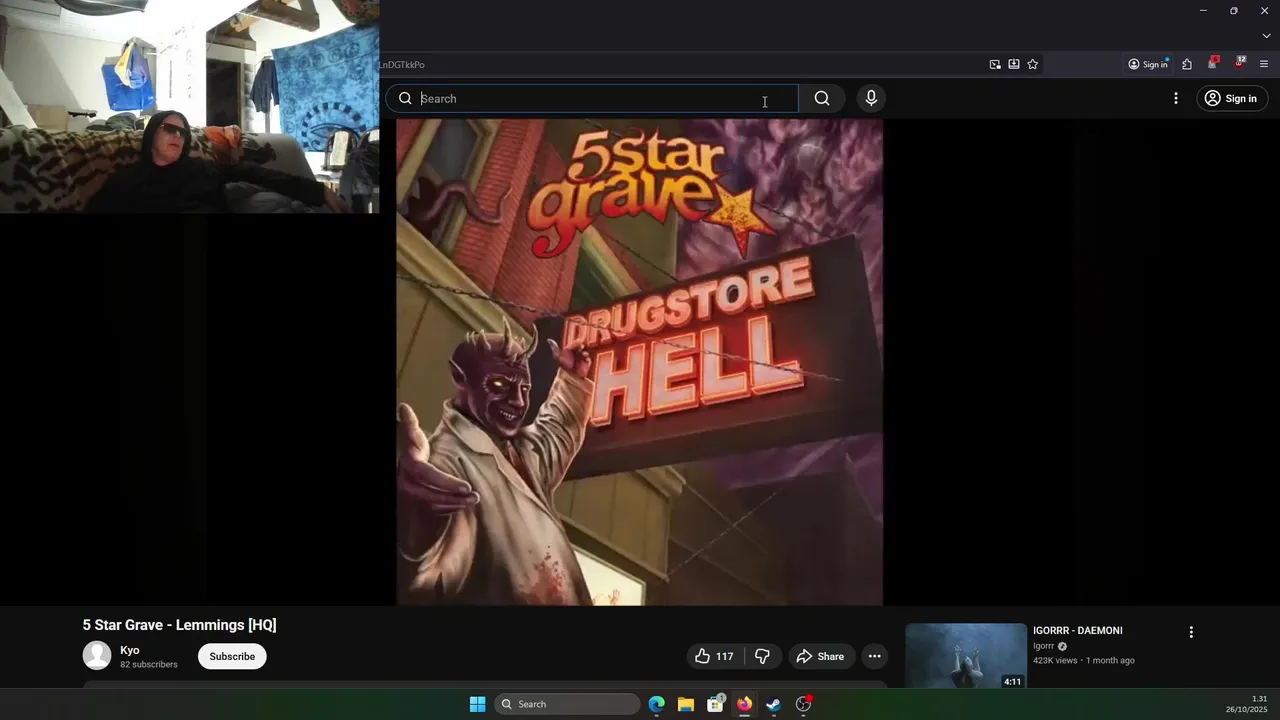Click the Windows taskbar Search box
The image size is (1280, 720).
pyautogui.click(x=567, y=704)
